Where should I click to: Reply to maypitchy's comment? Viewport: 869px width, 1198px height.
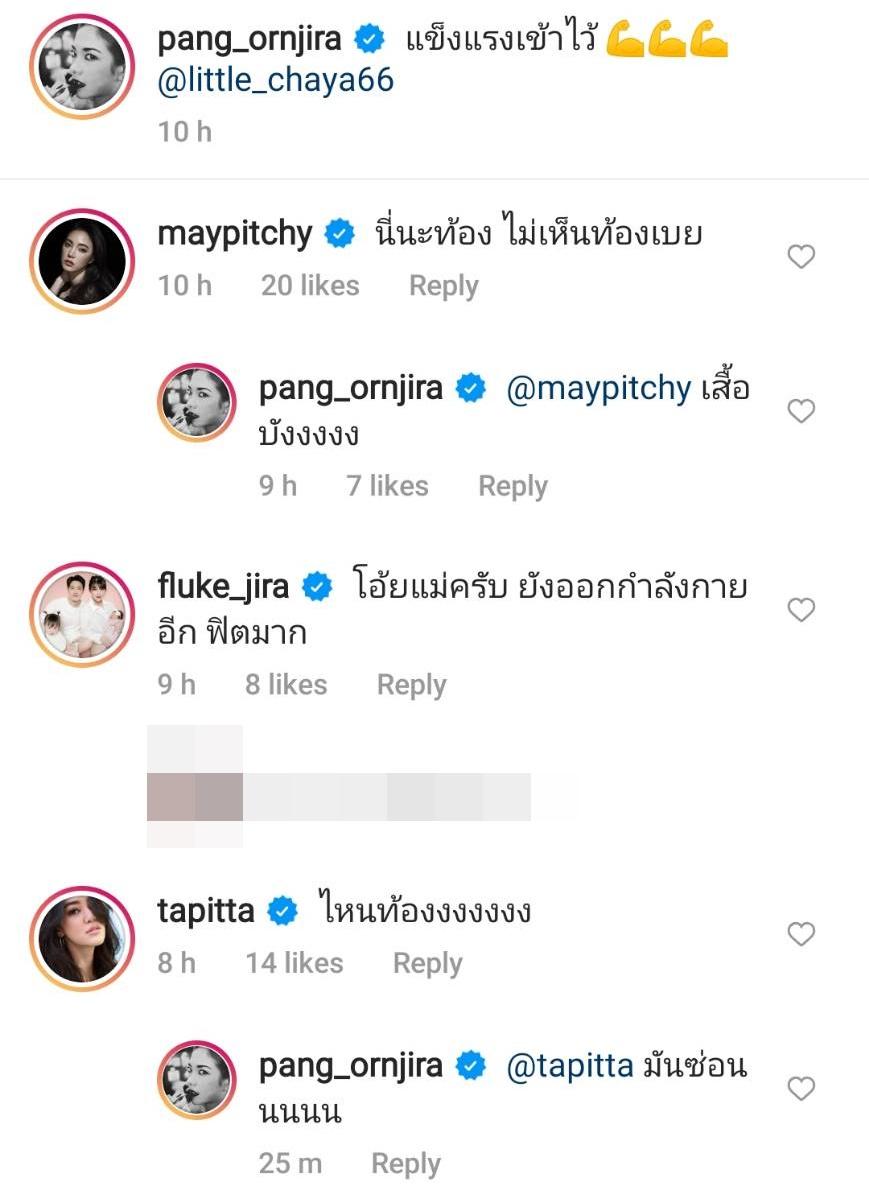click(443, 286)
